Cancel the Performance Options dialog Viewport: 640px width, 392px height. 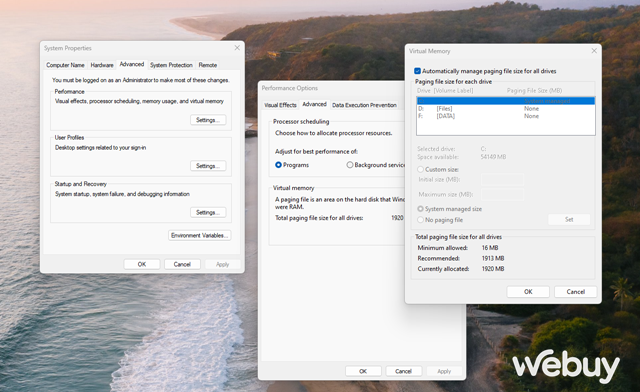coord(403,371)
